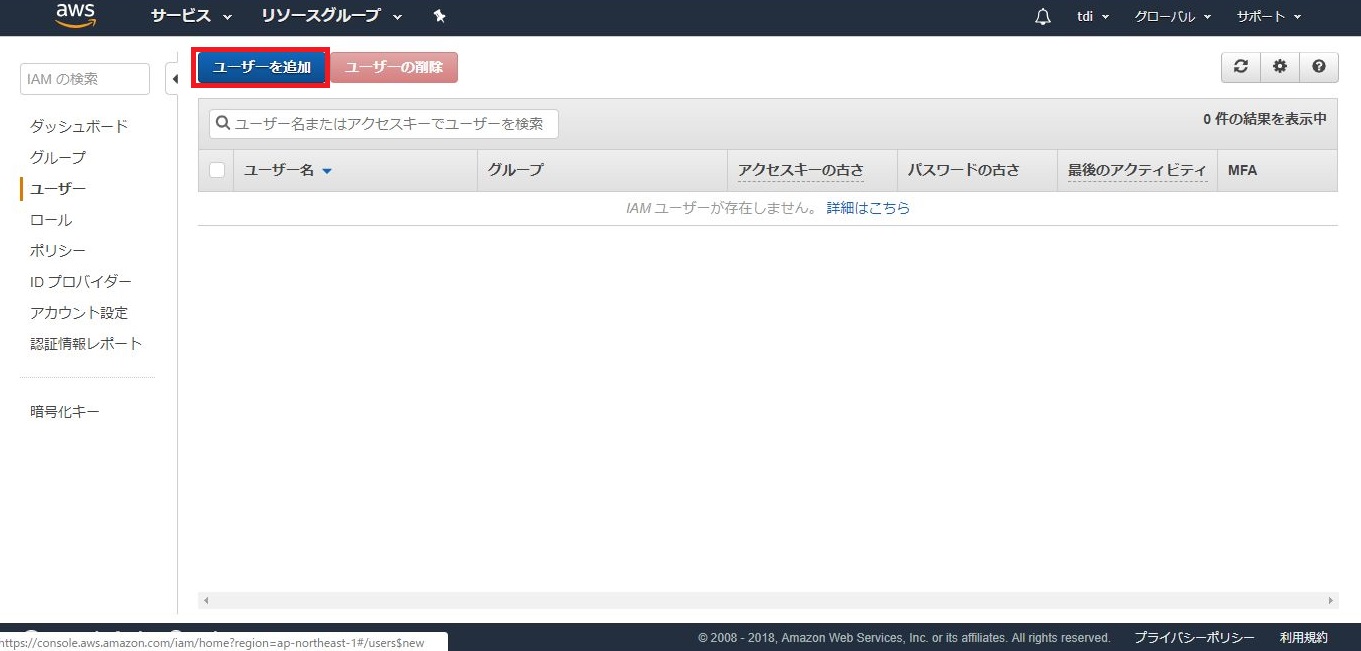1361x651 pixels.
Task: Open the tdi account dropdown
Action: (x=1092, y=17)
